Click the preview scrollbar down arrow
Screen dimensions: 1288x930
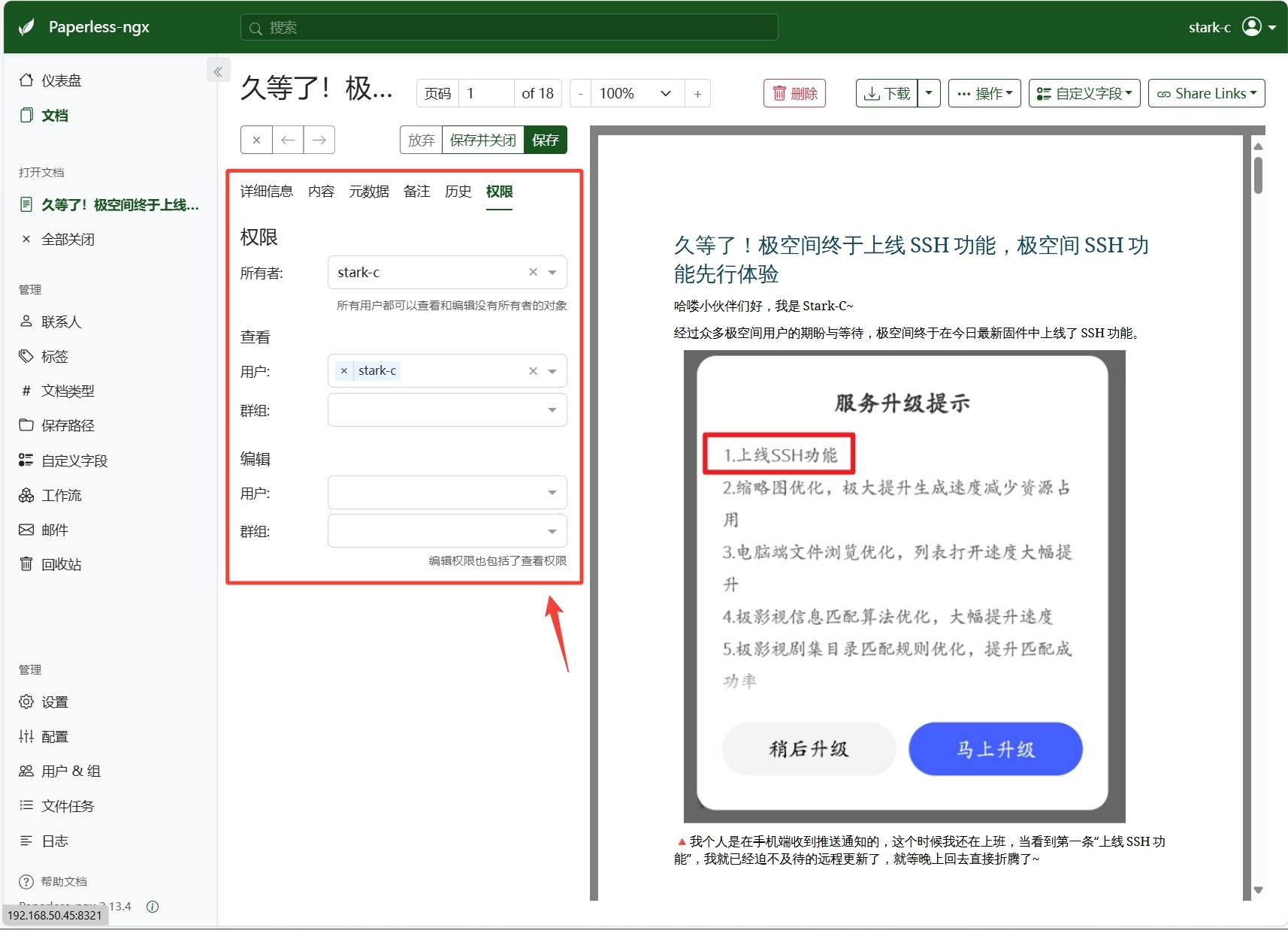click(x=1259, y=890)
